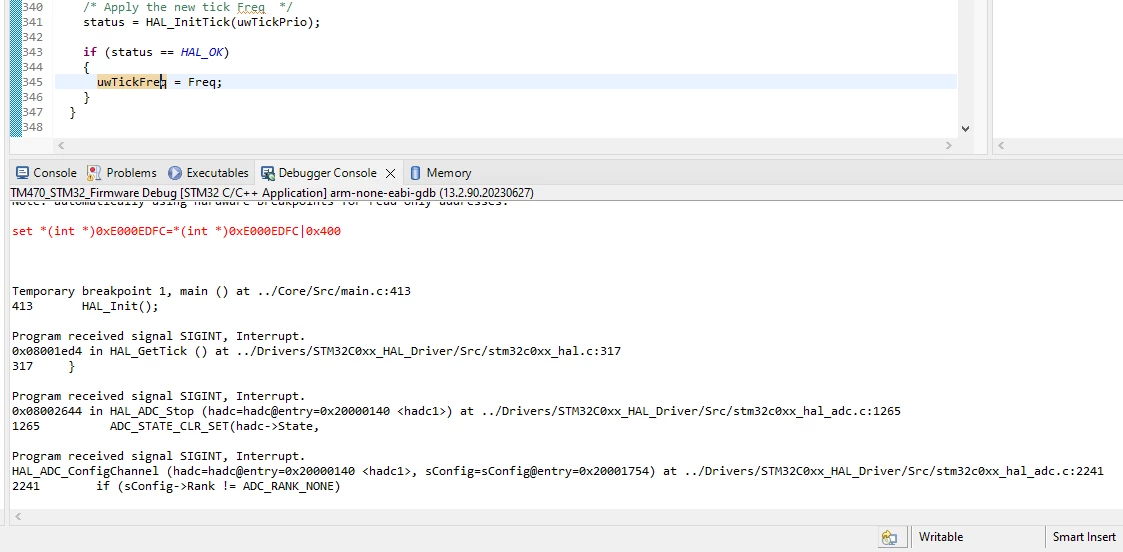The image size is (1123, 552).
Task: Click the Writable status bar entry
Action: [940, 536]
